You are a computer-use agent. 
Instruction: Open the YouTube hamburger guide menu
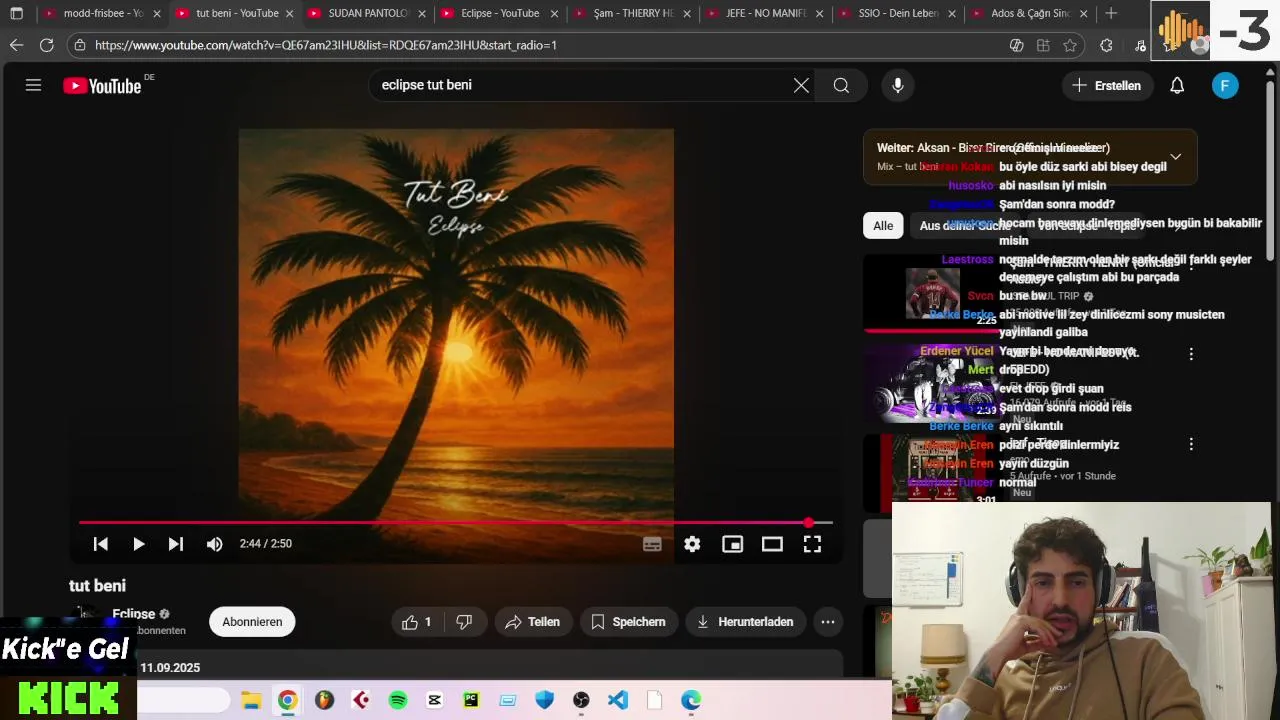33,85
